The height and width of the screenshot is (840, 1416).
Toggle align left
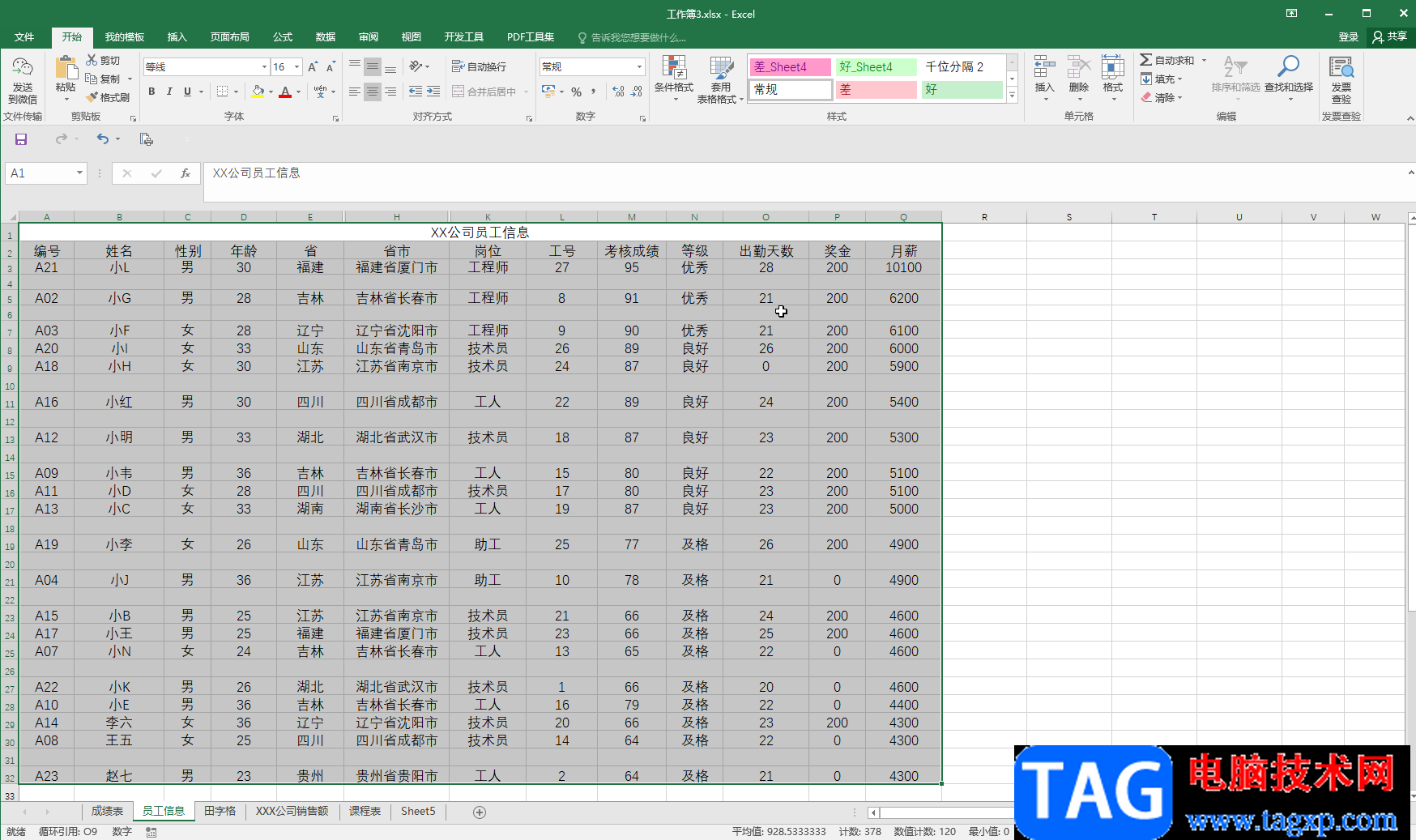(x=355, y=92)
